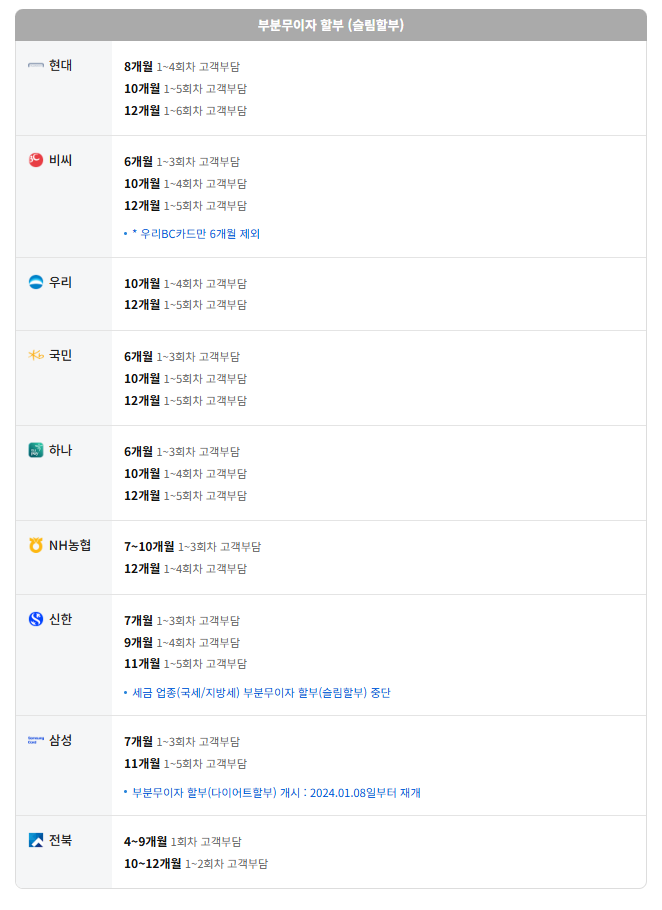Select the NH농협 card name label
This screenshot has height=910, width=662.
coord(70,546)
